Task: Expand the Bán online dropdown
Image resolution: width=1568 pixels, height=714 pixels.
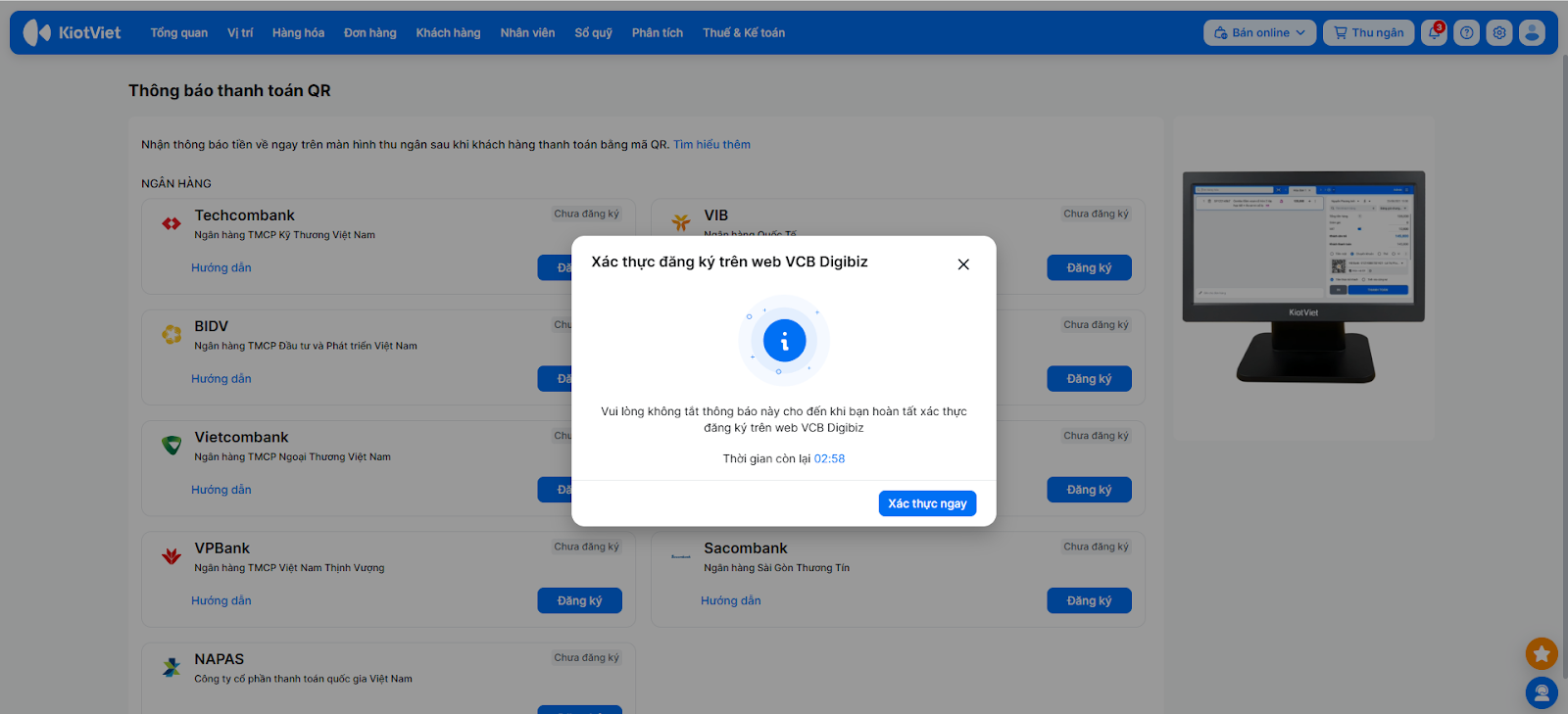Action: tap(1259, 32)
